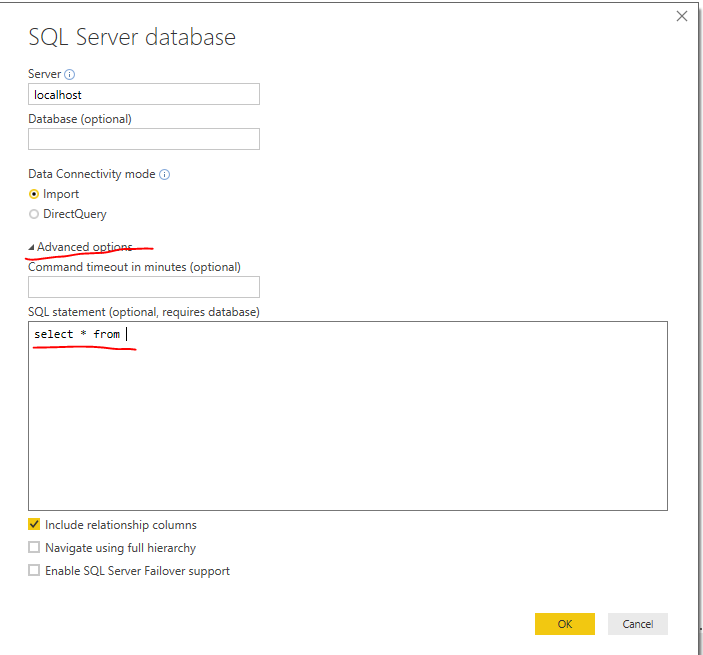Focus the Server input field
The image size is (703, 655).
[x=144, y=94]
